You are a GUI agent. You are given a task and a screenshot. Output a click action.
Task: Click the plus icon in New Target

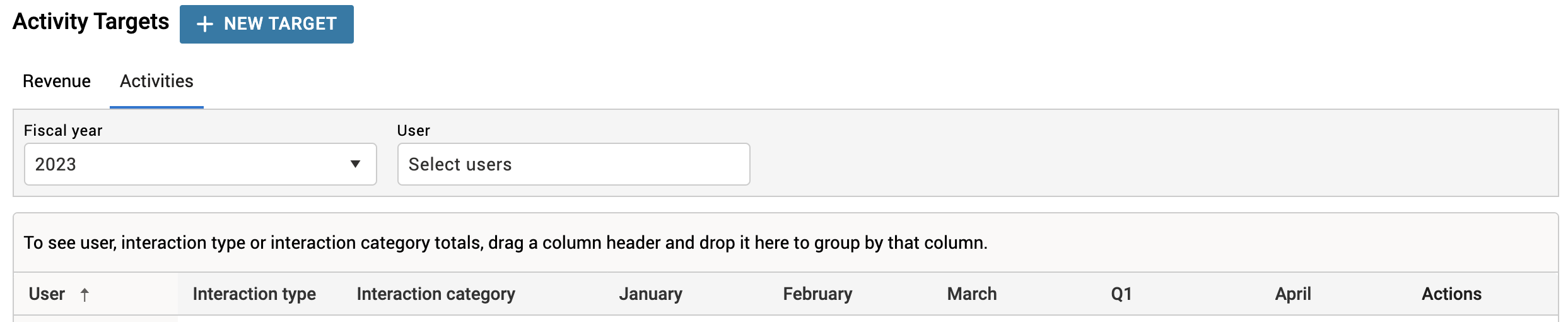pyautogui.click(x=204, y=24)
